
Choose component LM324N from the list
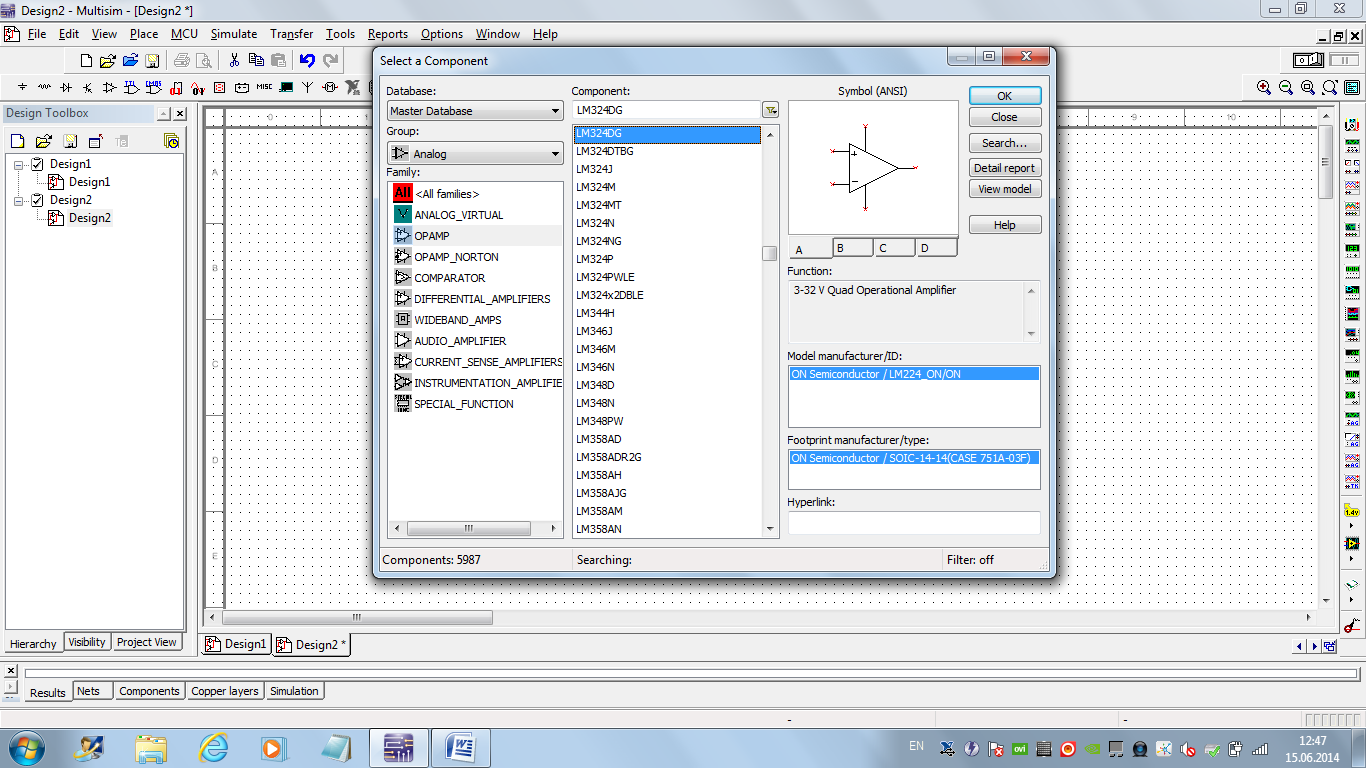tap(667, 223)
